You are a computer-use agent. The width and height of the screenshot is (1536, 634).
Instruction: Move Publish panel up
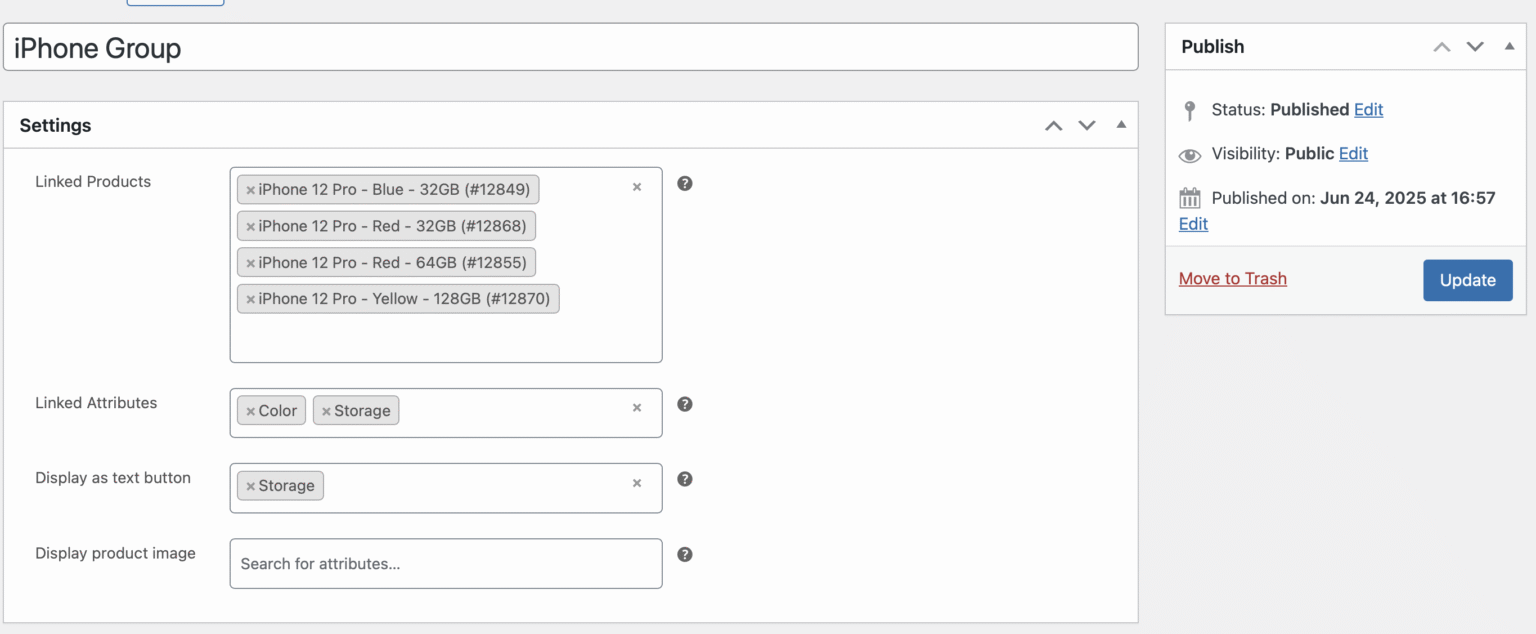[1442, 47]
